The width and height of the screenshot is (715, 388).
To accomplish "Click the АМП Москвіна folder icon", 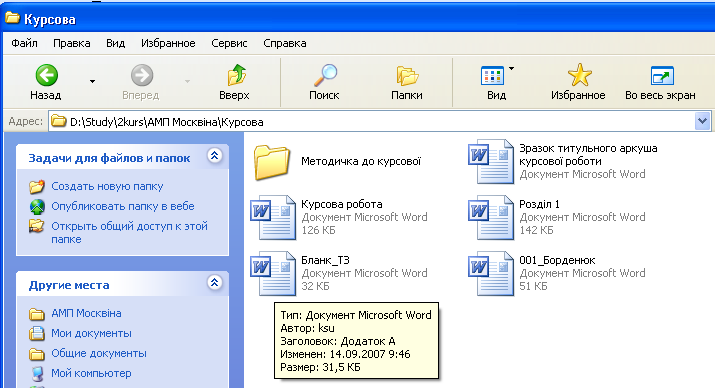I will click(x=37, y=314).
